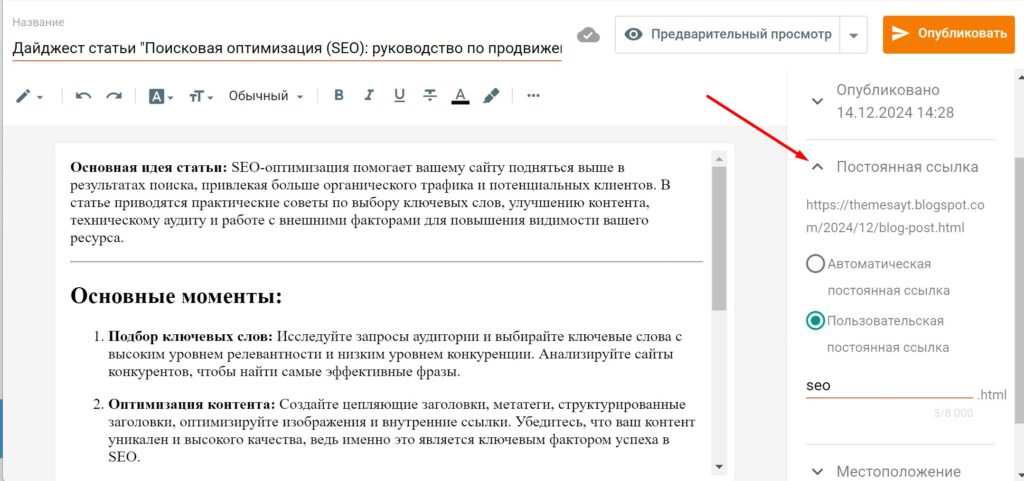Click the Предварительный просмотр button
This screenshot has width=1024, height=481.
[728, 35]
